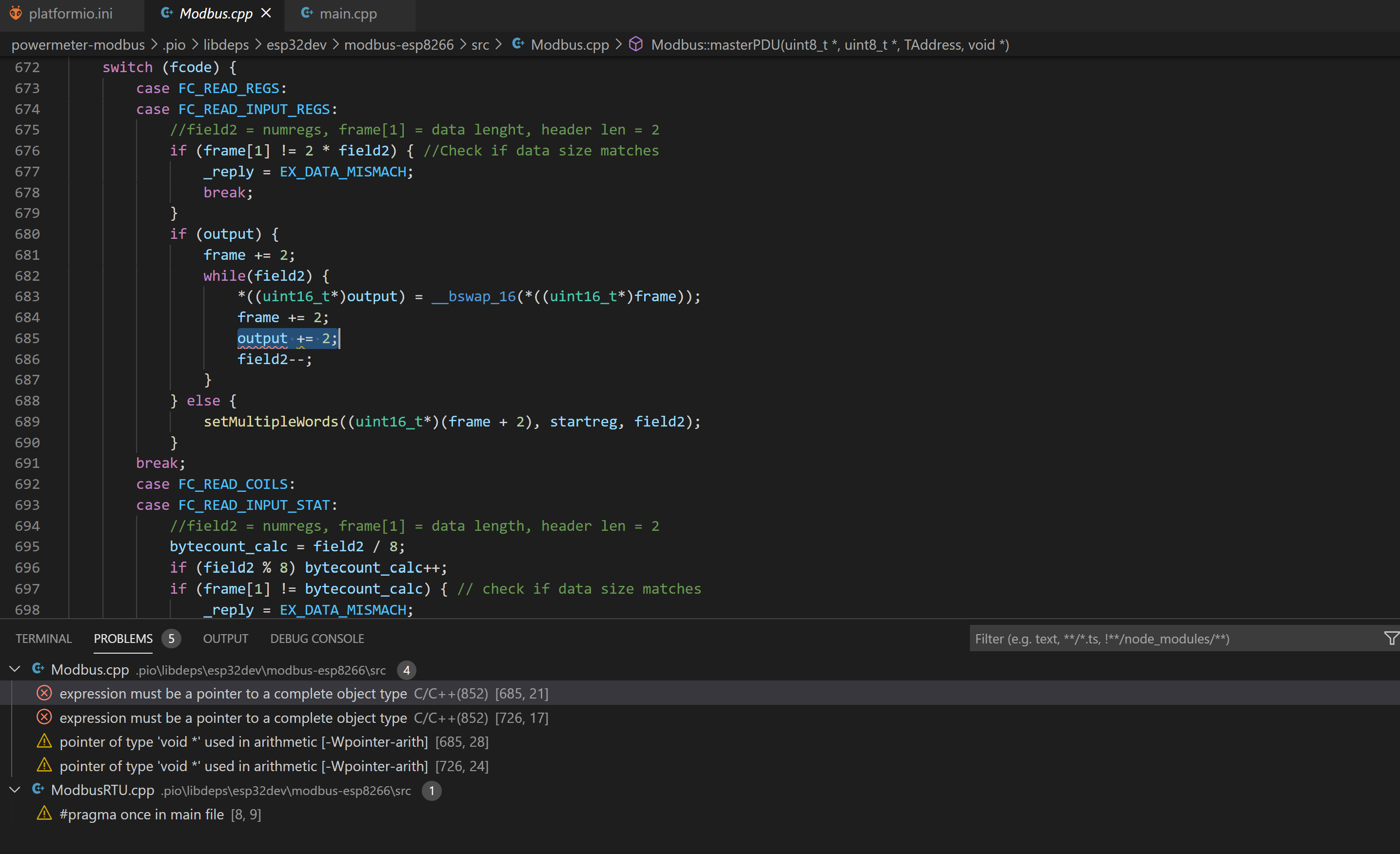
Task: Click the symbol cube icon before masterPDU breadcrumb
Action: point(636,44)
